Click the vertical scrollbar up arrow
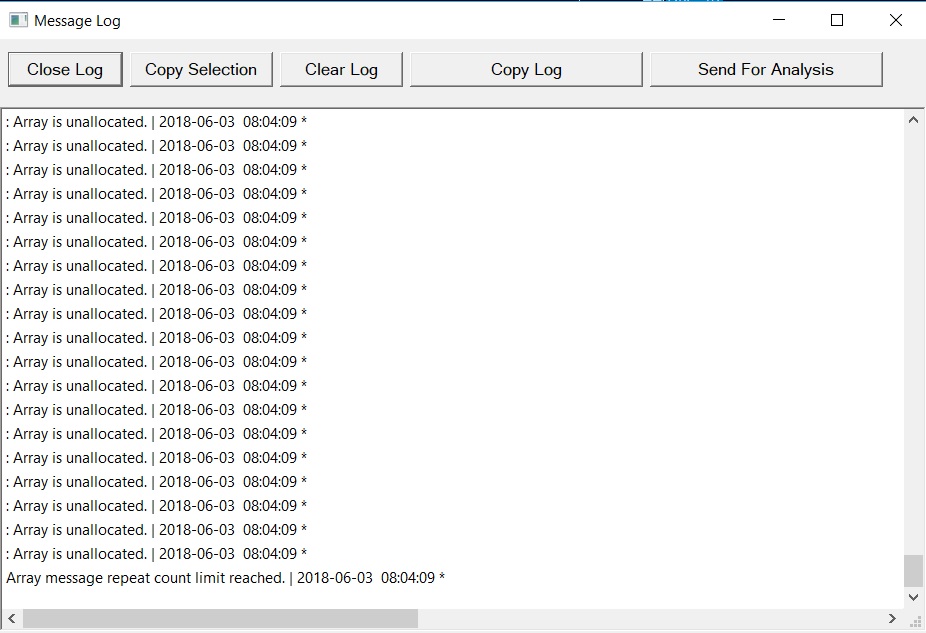926x633 pixels. pyautogui.click(x=913, y=121)
